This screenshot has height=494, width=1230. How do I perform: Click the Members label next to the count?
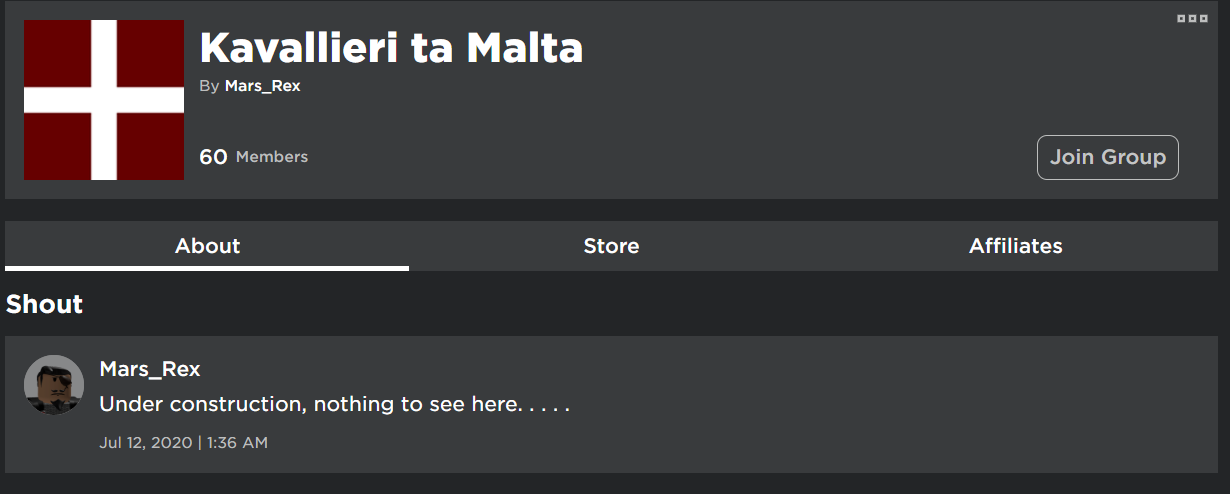pos(272,157)
